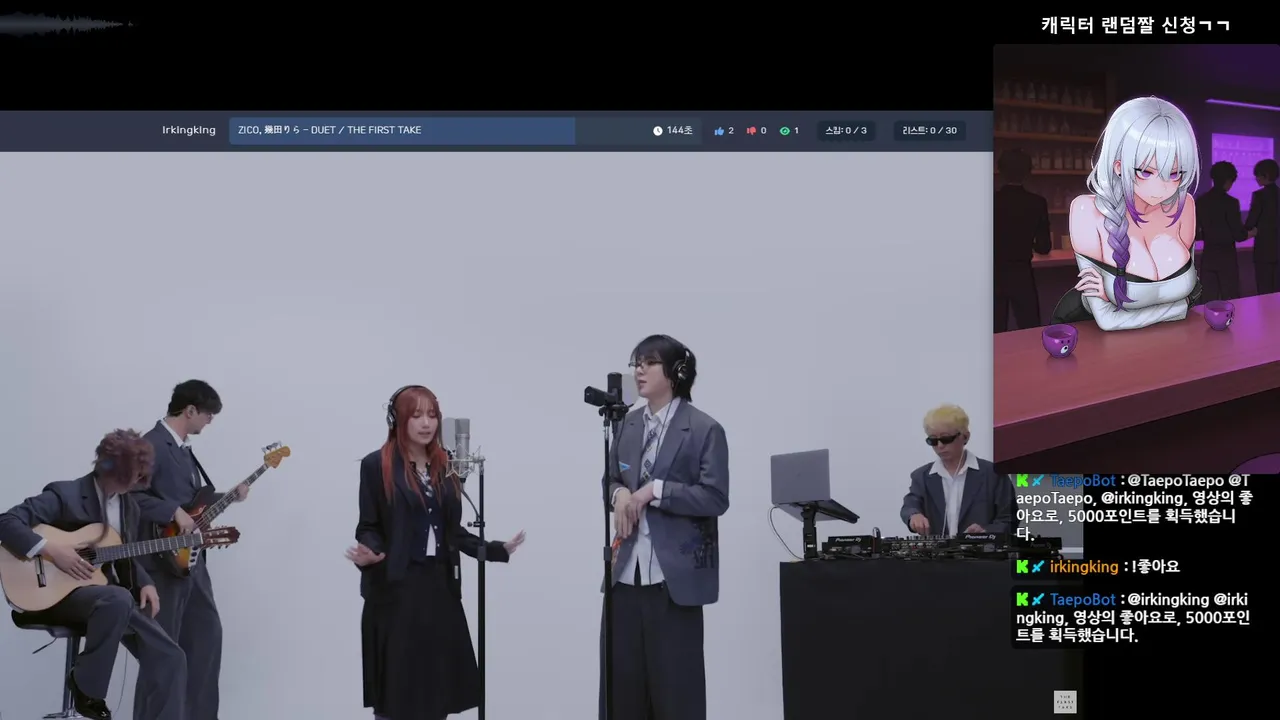Click the irkingking requester name in top bar
Image resolution: width=1280 pixels, height=720 pixels.
click(189, 131)
